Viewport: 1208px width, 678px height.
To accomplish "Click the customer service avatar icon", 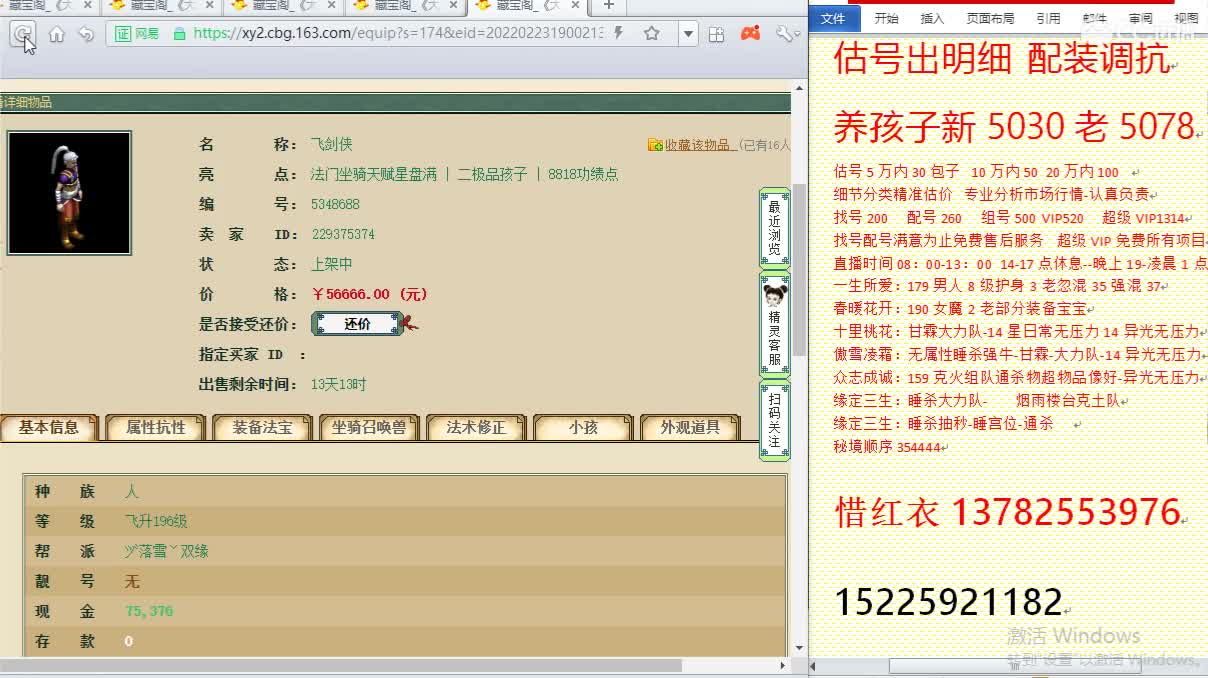I will [x=774, y=295].
